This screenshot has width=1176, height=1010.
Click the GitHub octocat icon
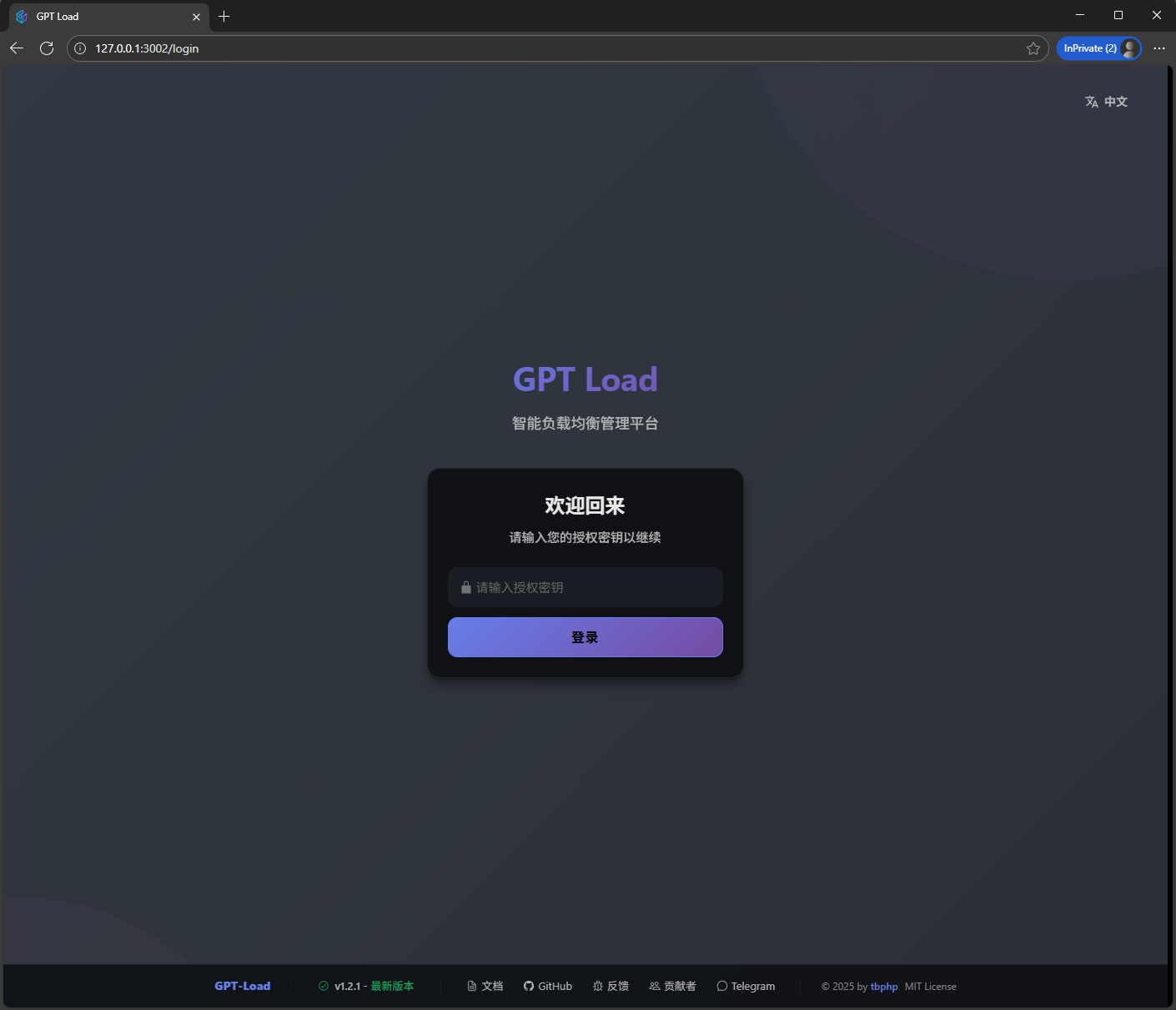[x=529, y=986]
